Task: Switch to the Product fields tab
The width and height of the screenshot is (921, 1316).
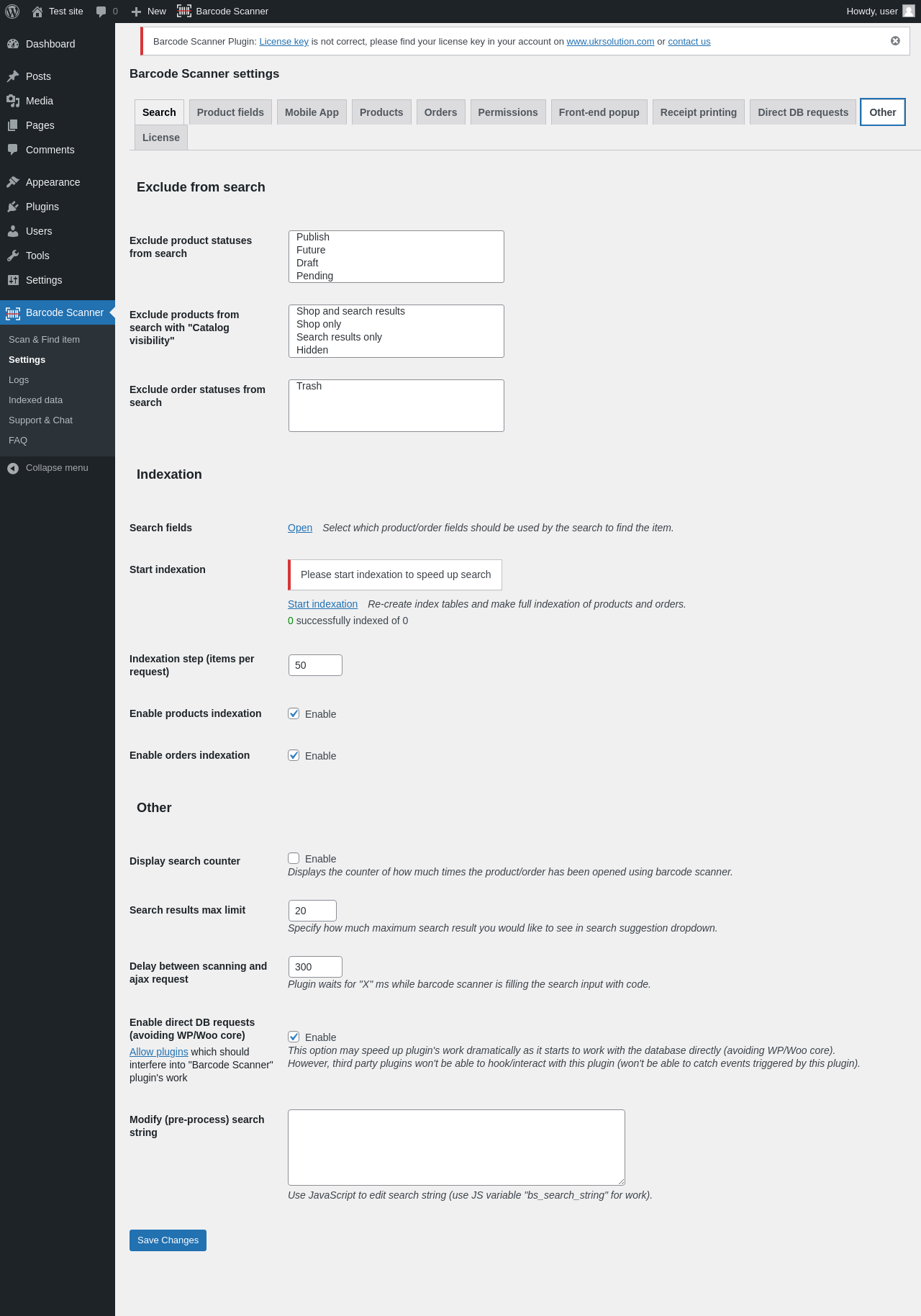Action: click(x=230, y=112)
